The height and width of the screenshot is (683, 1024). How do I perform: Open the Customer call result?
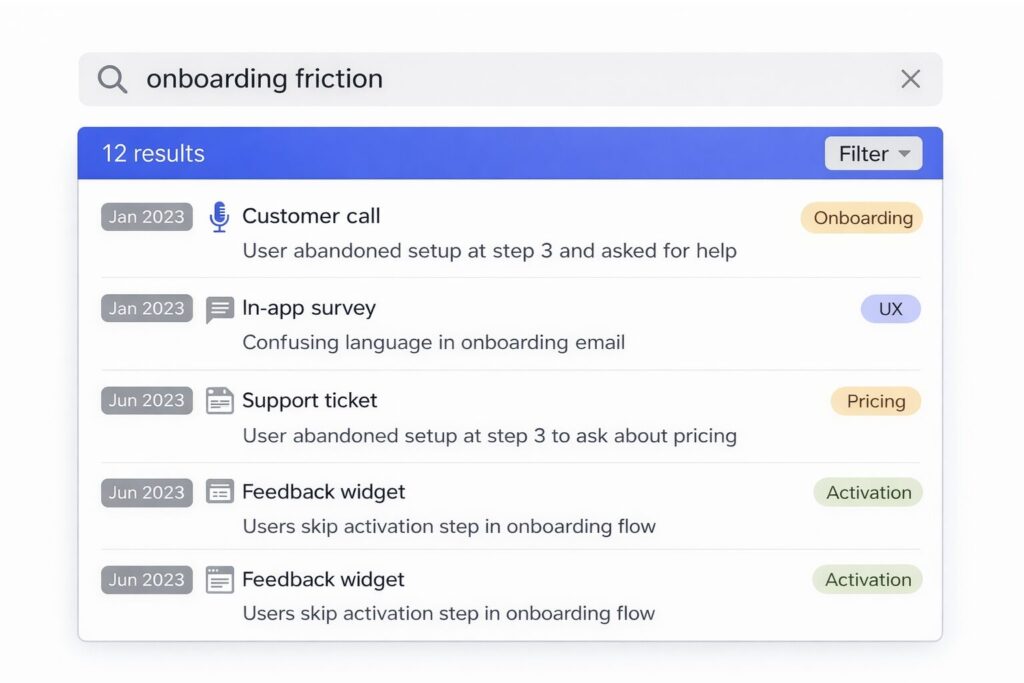pyautogui.click(x=311, y=216)
